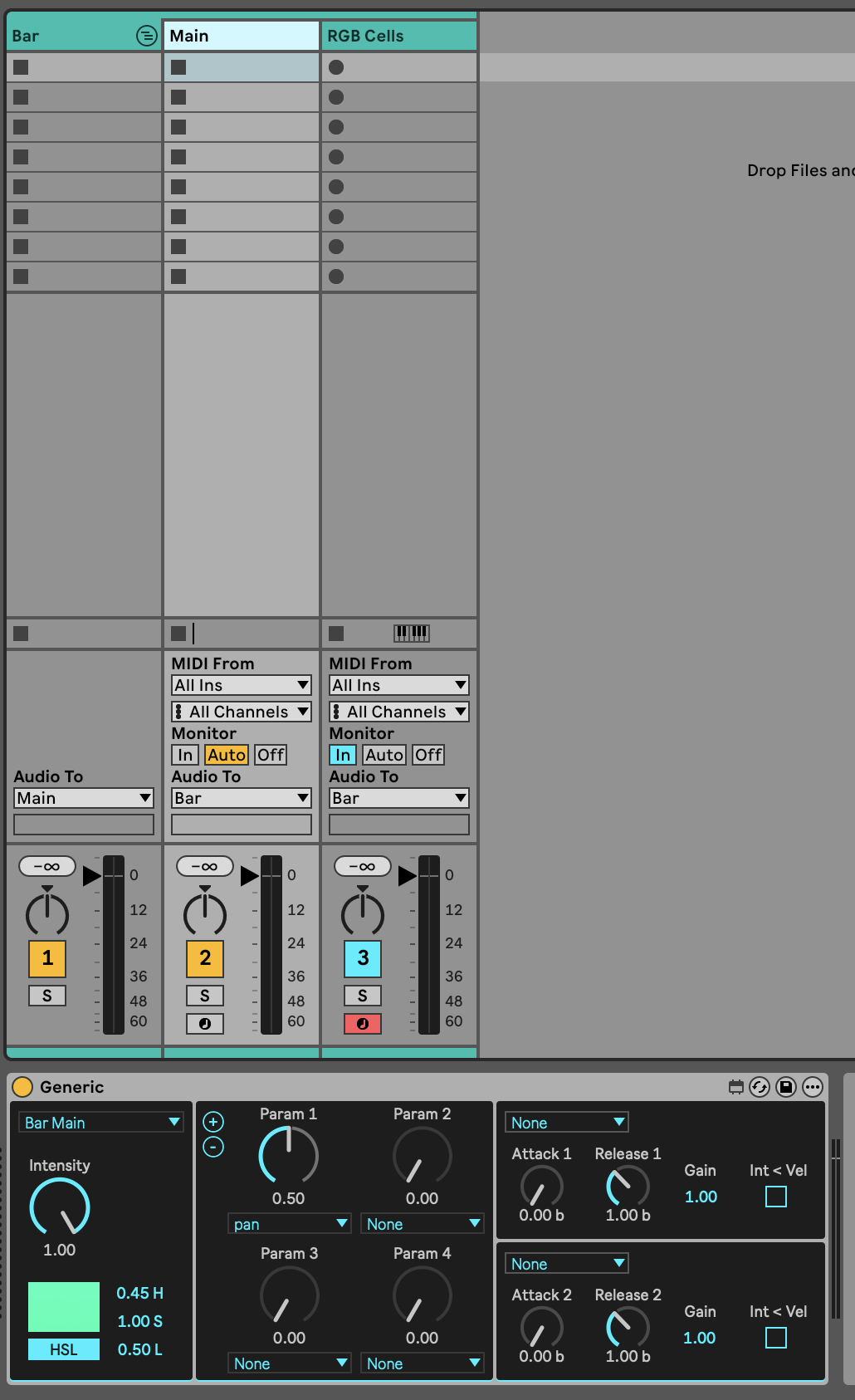
Task: Enable the first Int < Vel checkbox
Action: tap(776, 1197)
